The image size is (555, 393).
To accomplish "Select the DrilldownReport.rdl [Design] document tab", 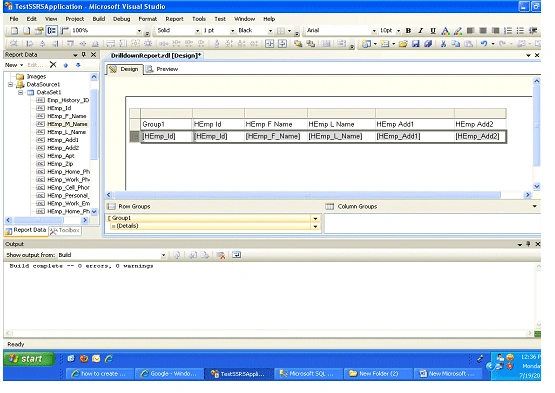I will point(156,56).
